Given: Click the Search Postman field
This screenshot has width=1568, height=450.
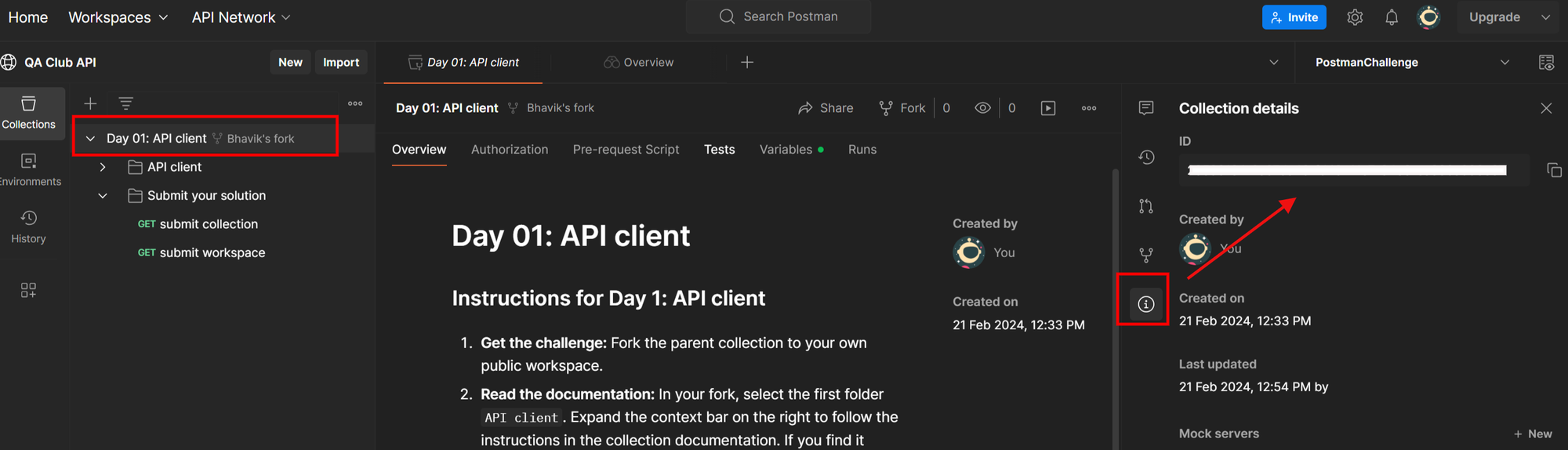Looking at the screenshot, I should pos(779,16).
